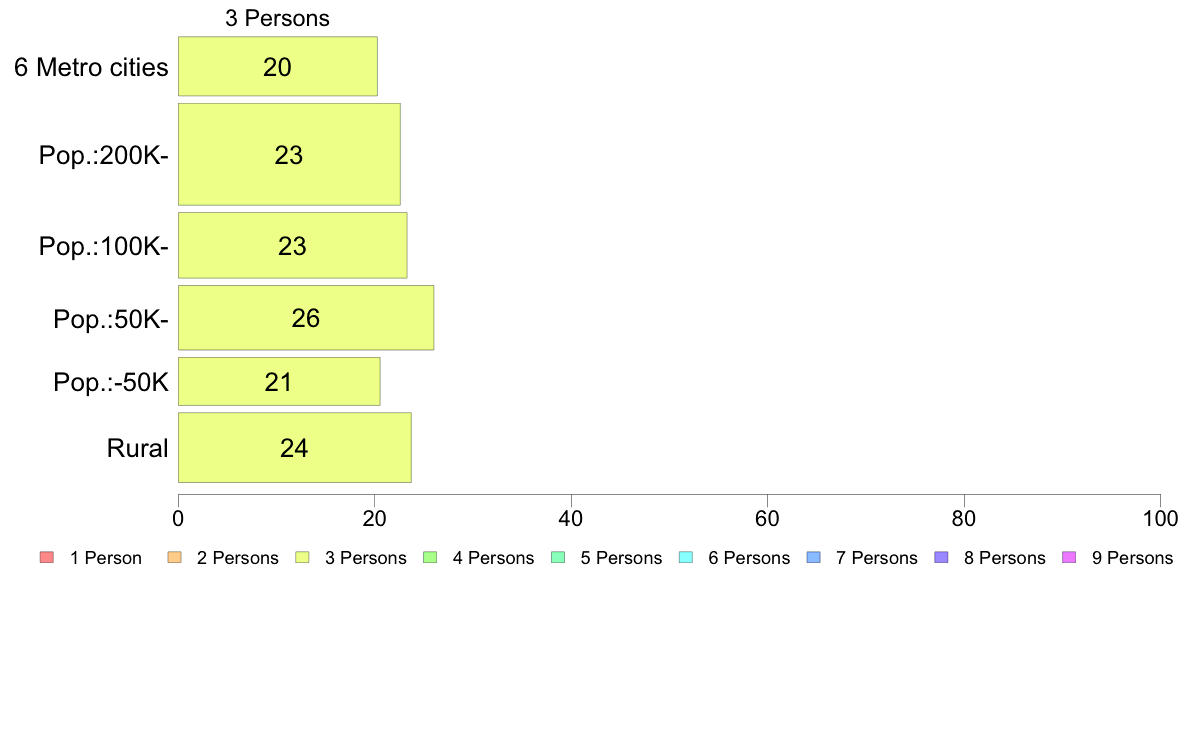Image resolution: width=1188 pixels, height=736 pixels.
Task: Select the 9 Persons magenta legend swatch
Action: pyautogui.click(x=1068, y=558)
